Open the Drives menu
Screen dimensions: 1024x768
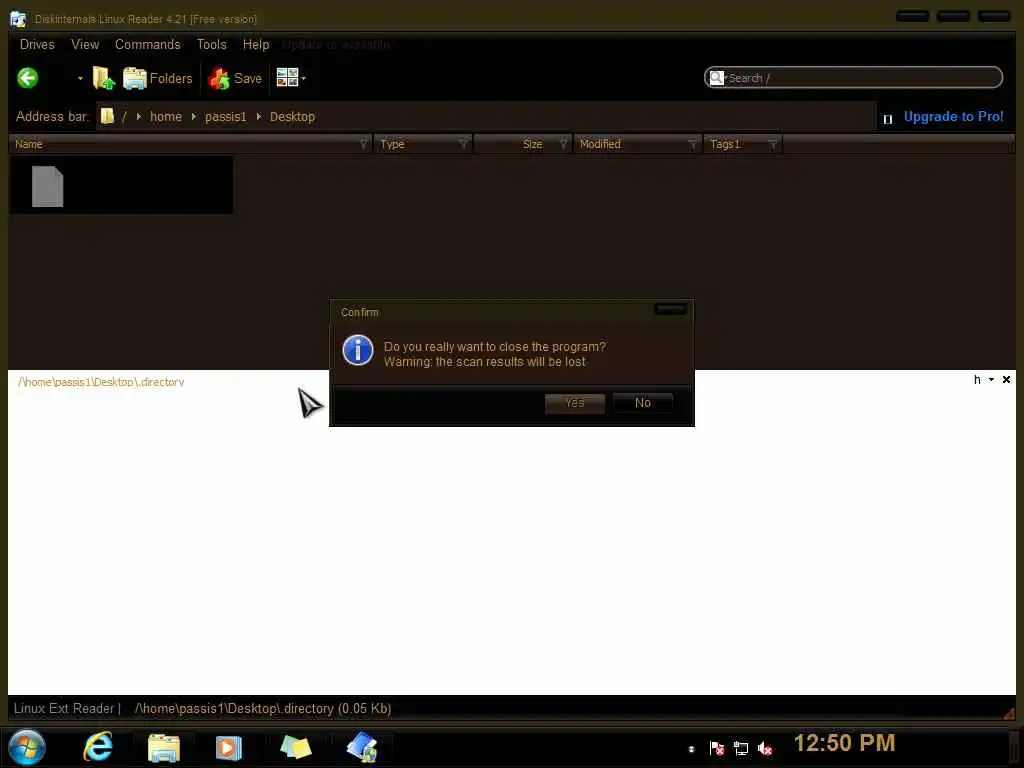[x=37, y=44]
